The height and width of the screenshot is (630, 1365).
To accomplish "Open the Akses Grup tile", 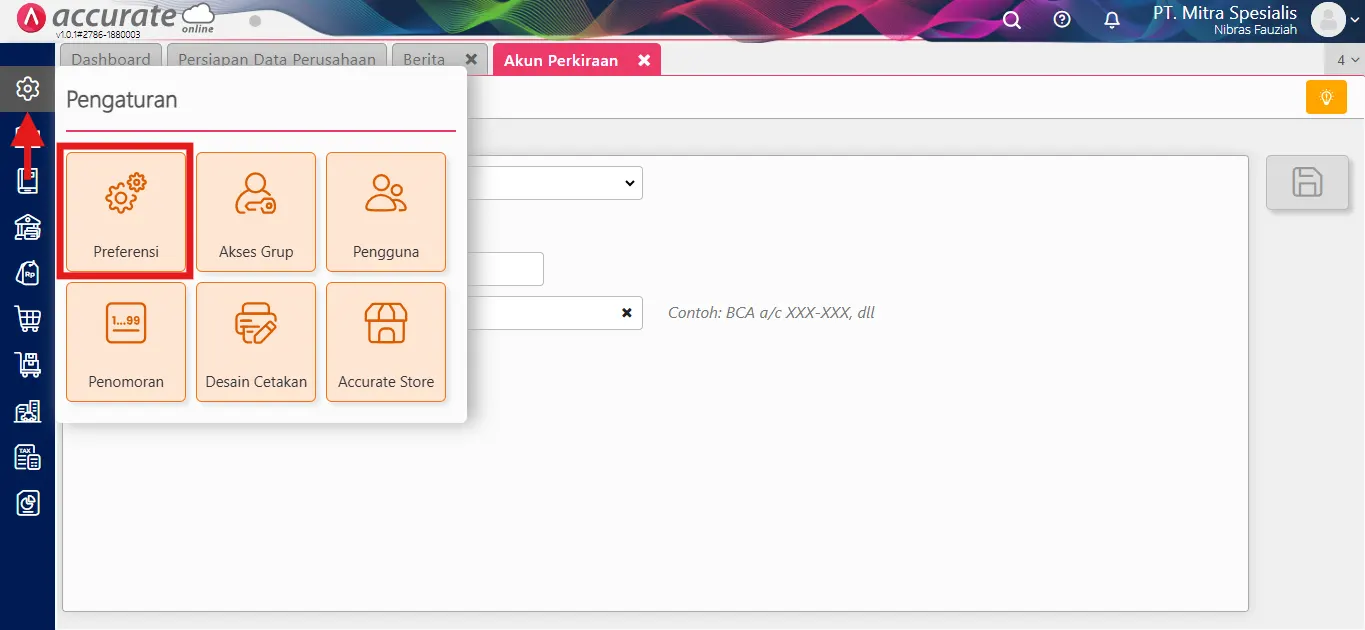I will 256,212.
